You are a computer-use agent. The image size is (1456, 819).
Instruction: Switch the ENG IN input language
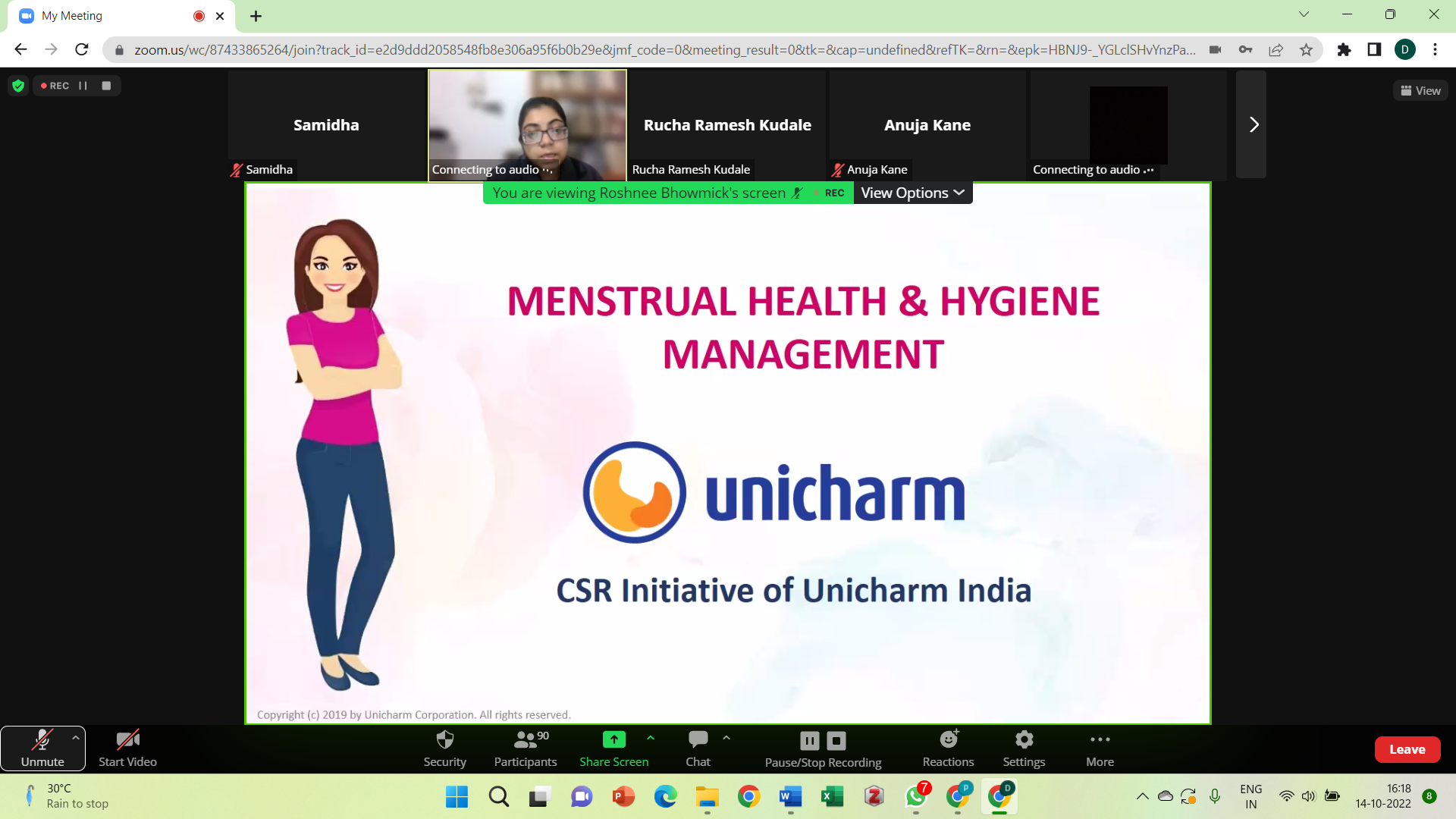[1250, 796]
